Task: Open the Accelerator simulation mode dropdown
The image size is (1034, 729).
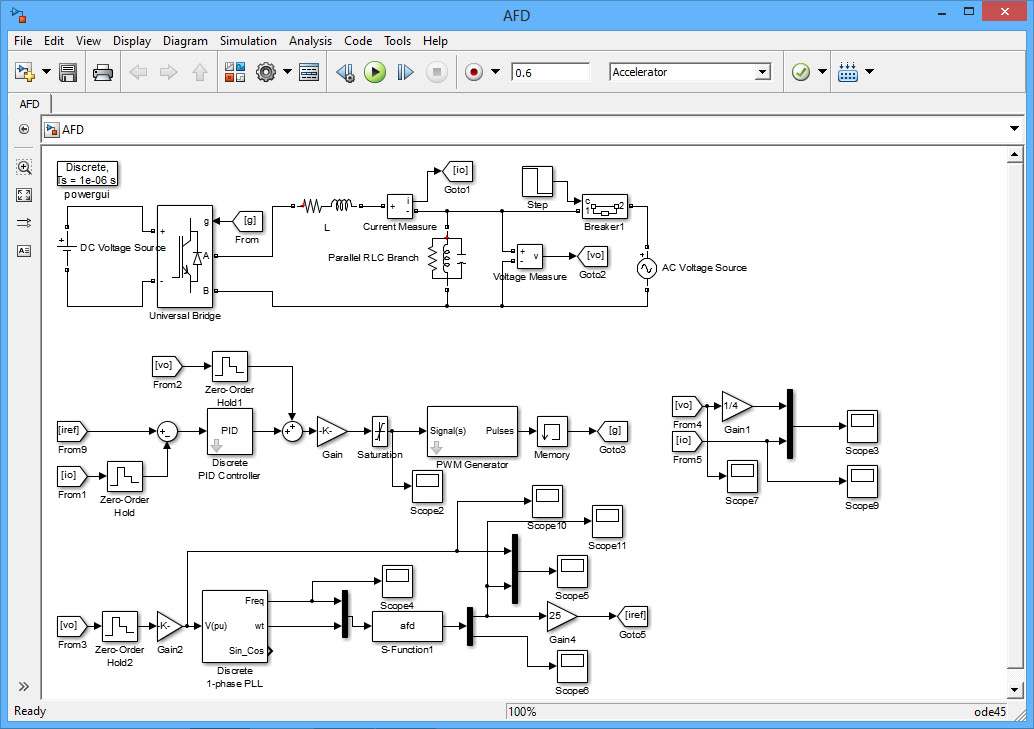Action: click(762, 72)
